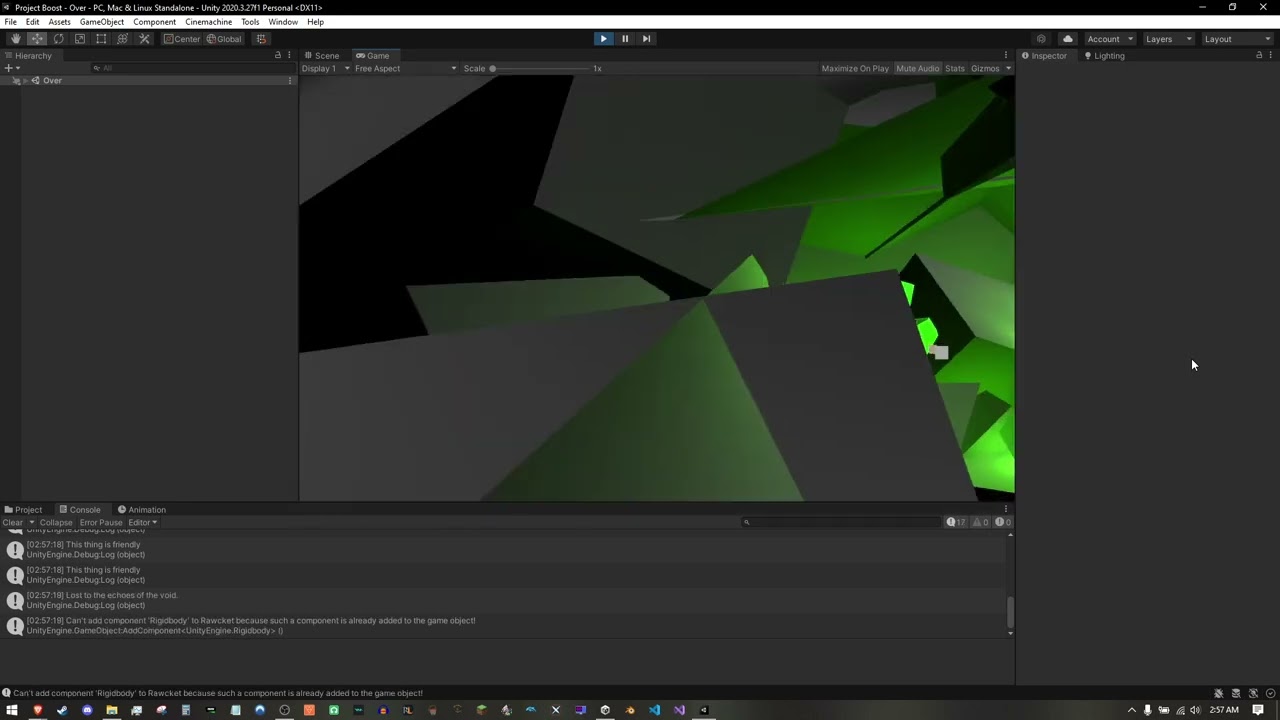Click the Console Clear button
The height and width of the screenshot is (720, 1280).
coord(13,522)
